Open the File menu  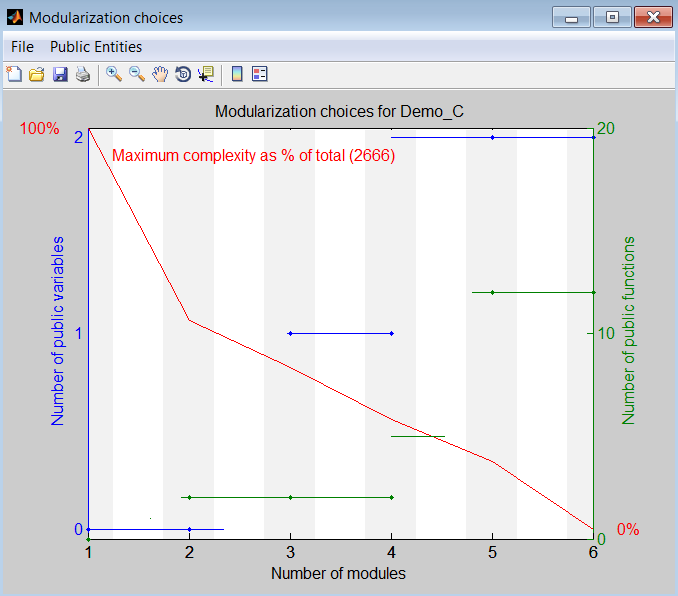(x=22, y=47)
